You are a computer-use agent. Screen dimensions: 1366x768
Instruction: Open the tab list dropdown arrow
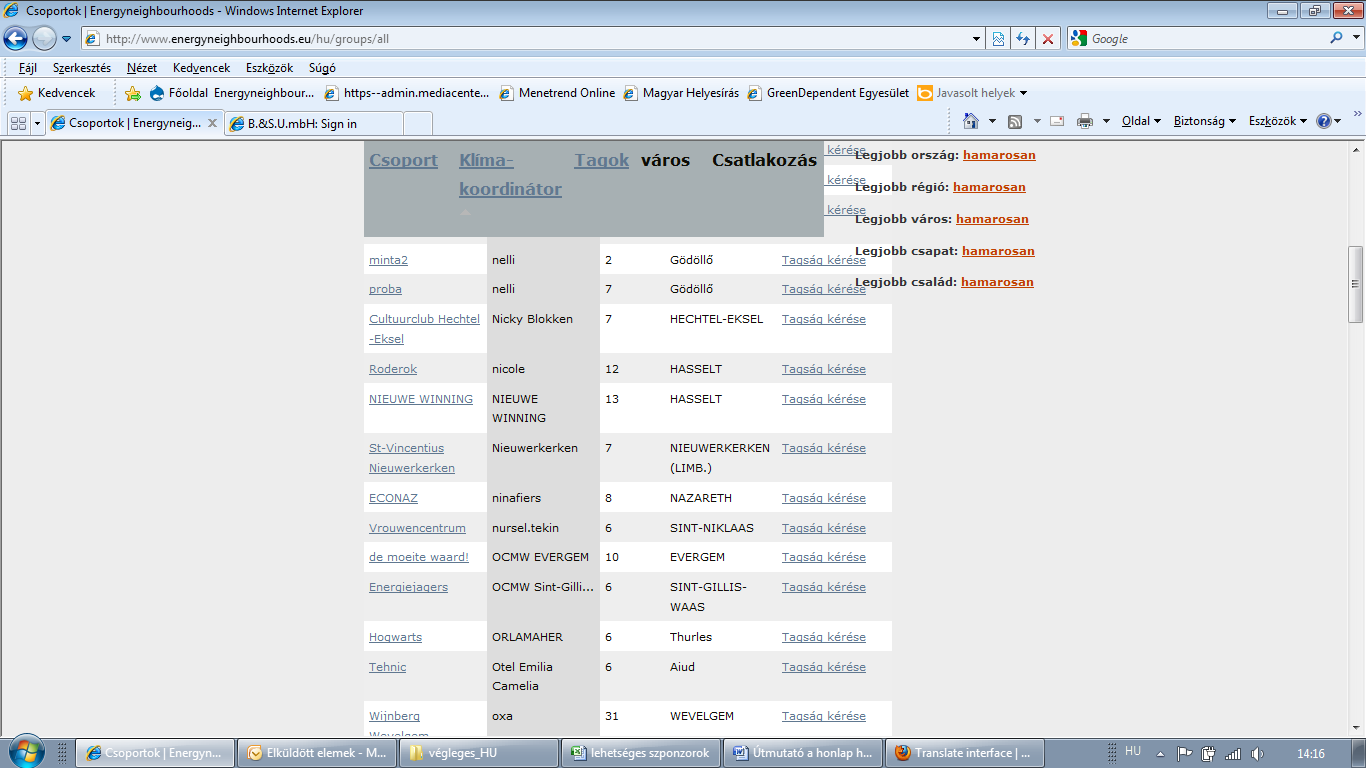pos(38,123)
